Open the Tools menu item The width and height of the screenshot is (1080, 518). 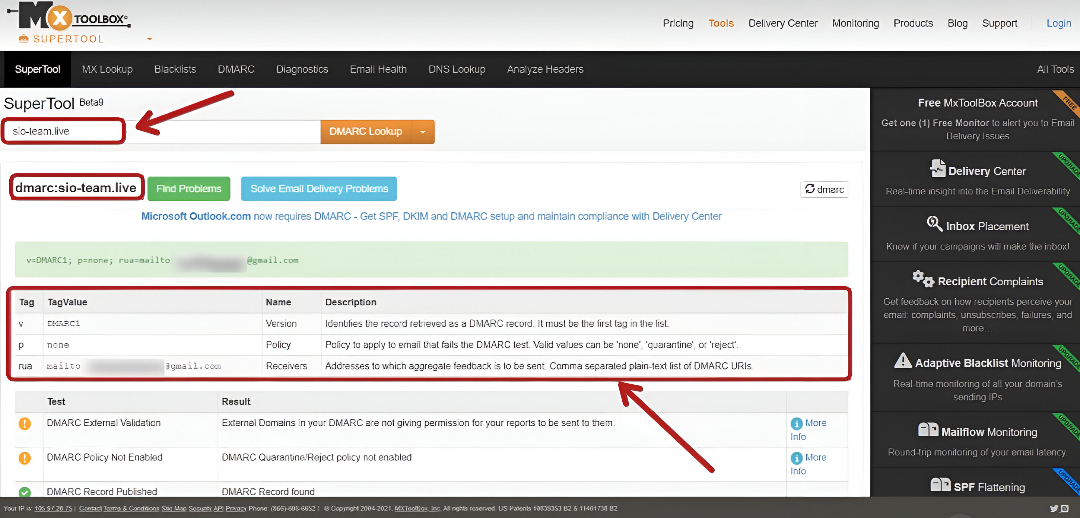pyautogui.click(x=721, y=23)
